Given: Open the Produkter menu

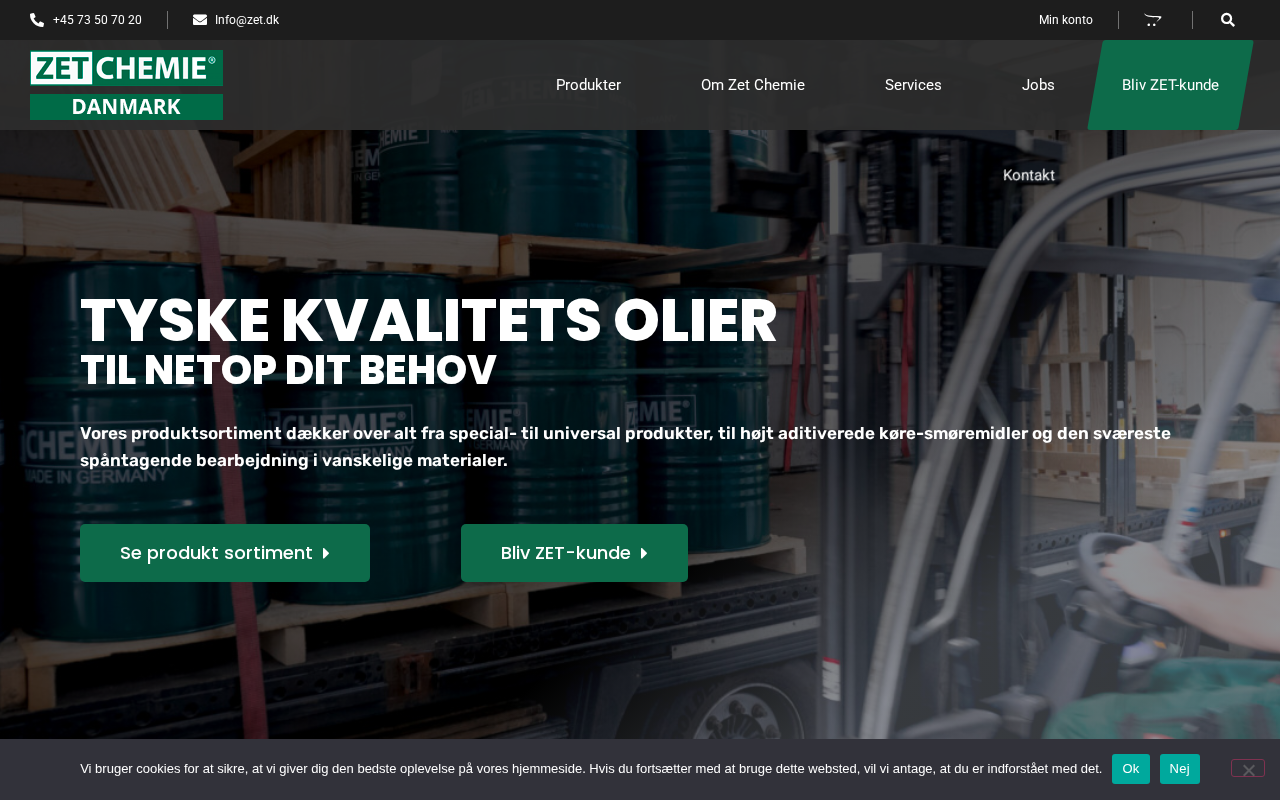Looking at the screenshot, I should pyautogui.click(x=588, y=85).
